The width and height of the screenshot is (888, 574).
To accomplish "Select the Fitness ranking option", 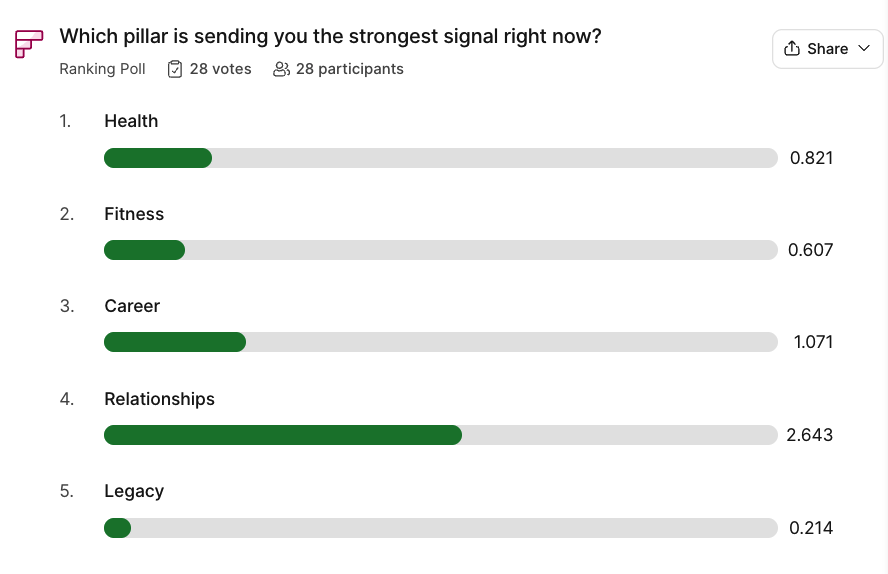I will tap(134, 214).
